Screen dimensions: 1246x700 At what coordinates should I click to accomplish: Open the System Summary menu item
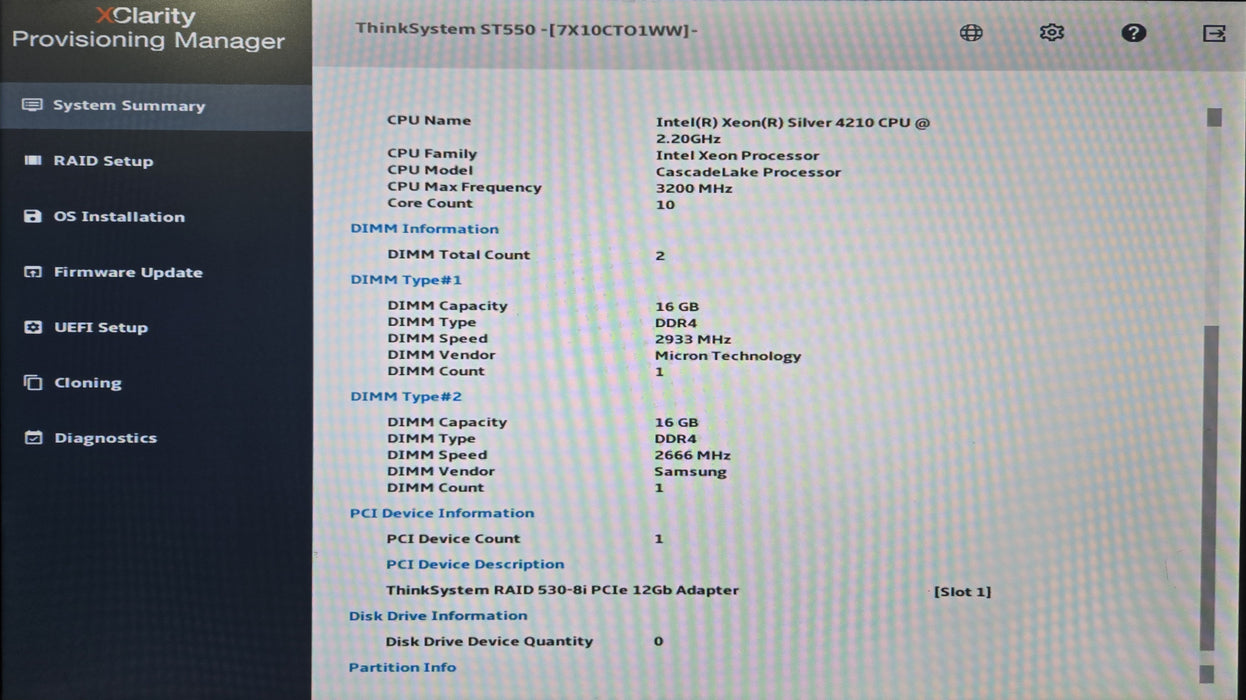tap(156, 106)
